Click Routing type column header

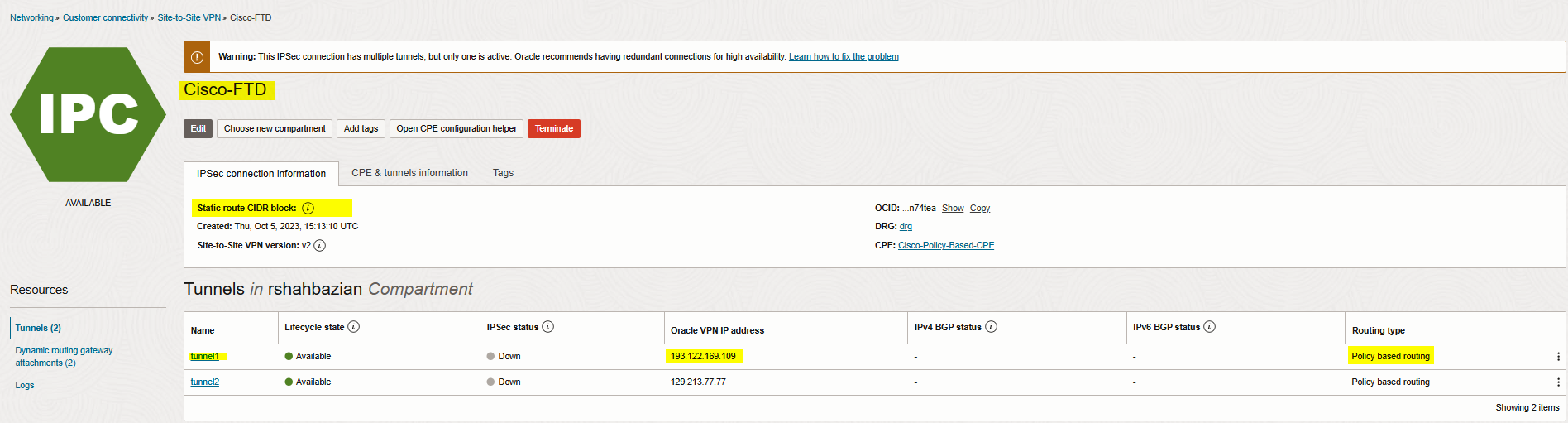[x=1379, y=330]
